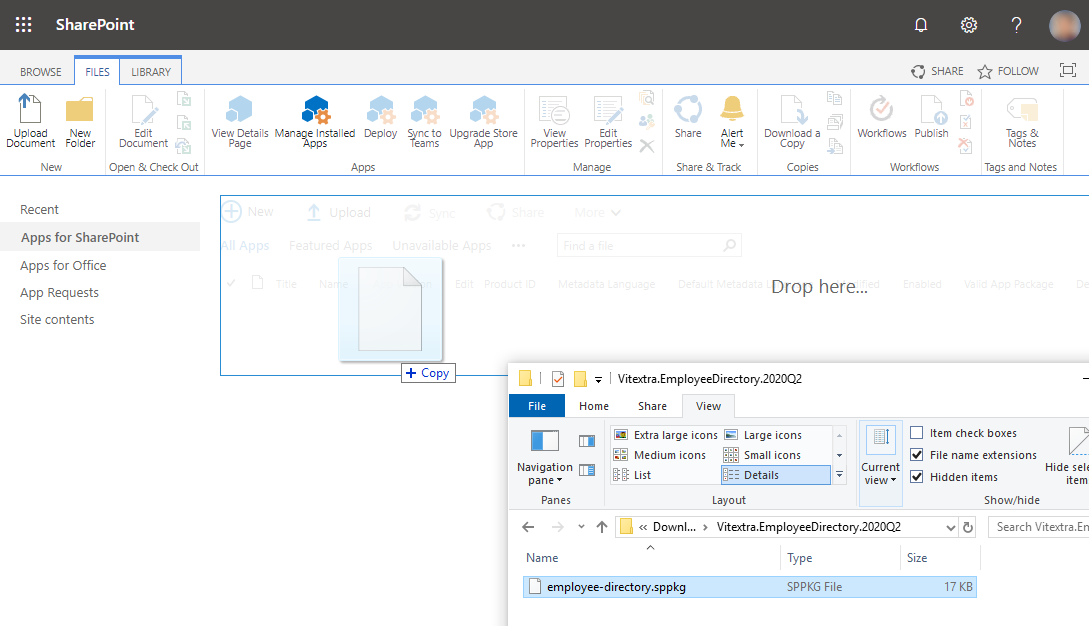Image resolution: width=1089 pixels, height=626 pixels.
Task: Open the help question mark icon
Action: (1016, 25)
